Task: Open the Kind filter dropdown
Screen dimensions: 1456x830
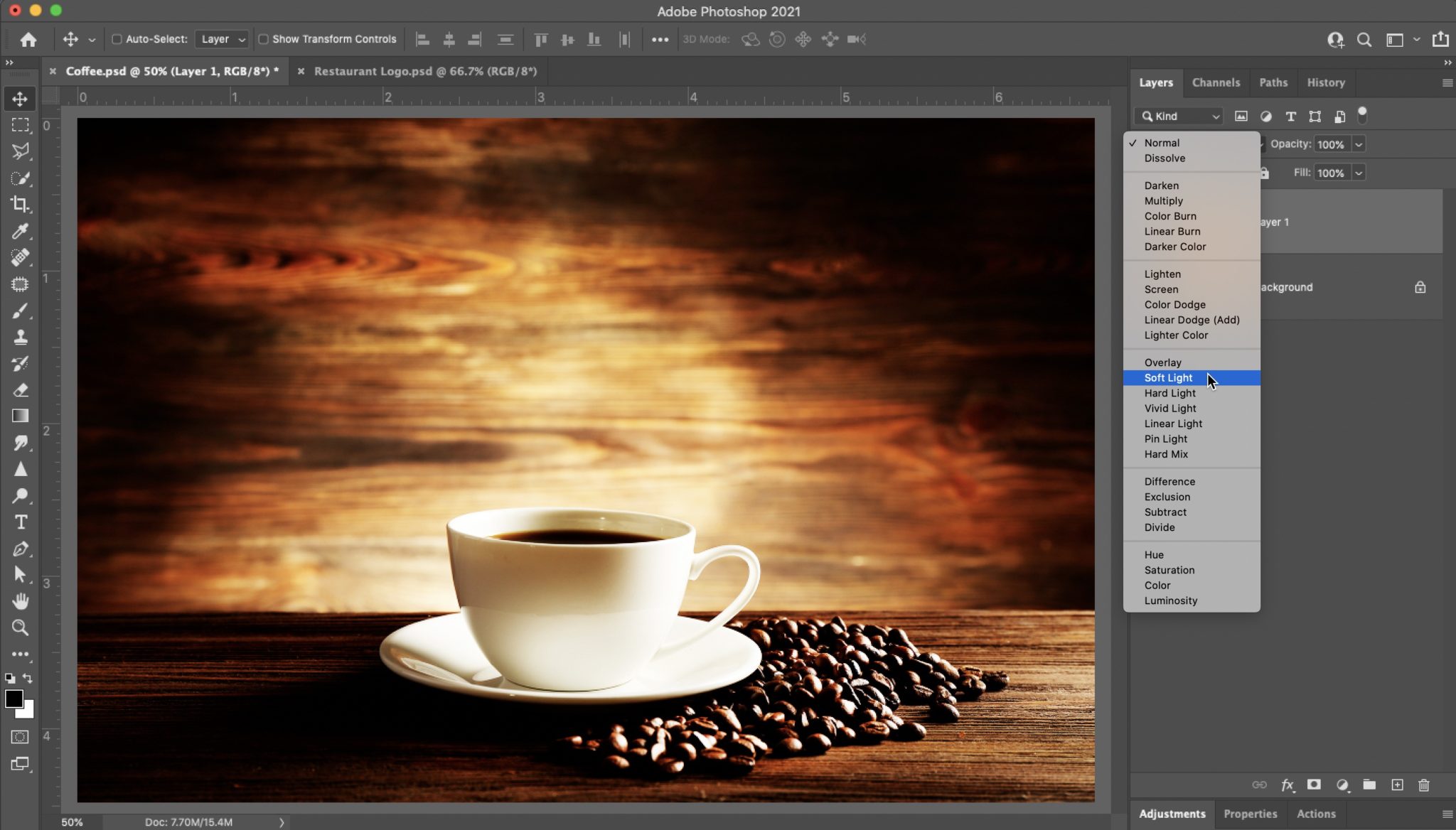Action: [1177, 116]
